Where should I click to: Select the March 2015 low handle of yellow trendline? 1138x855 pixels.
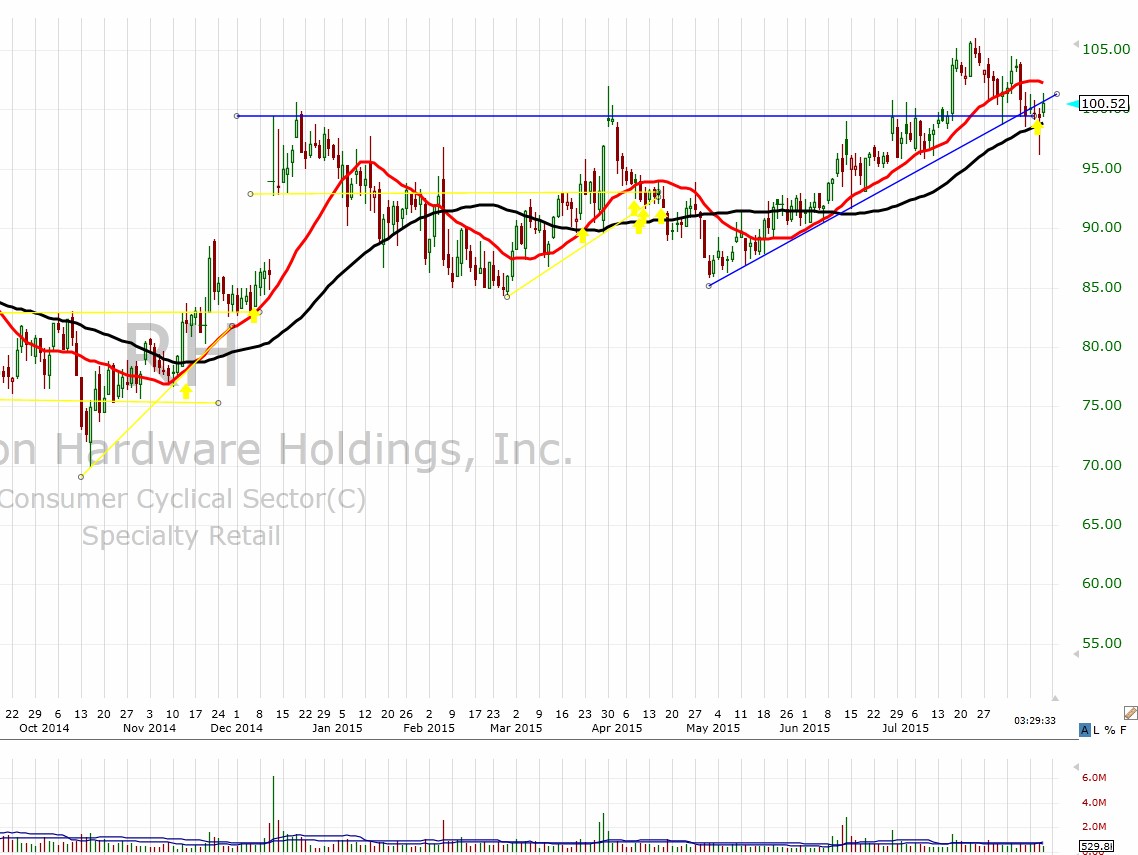[507, 297]
